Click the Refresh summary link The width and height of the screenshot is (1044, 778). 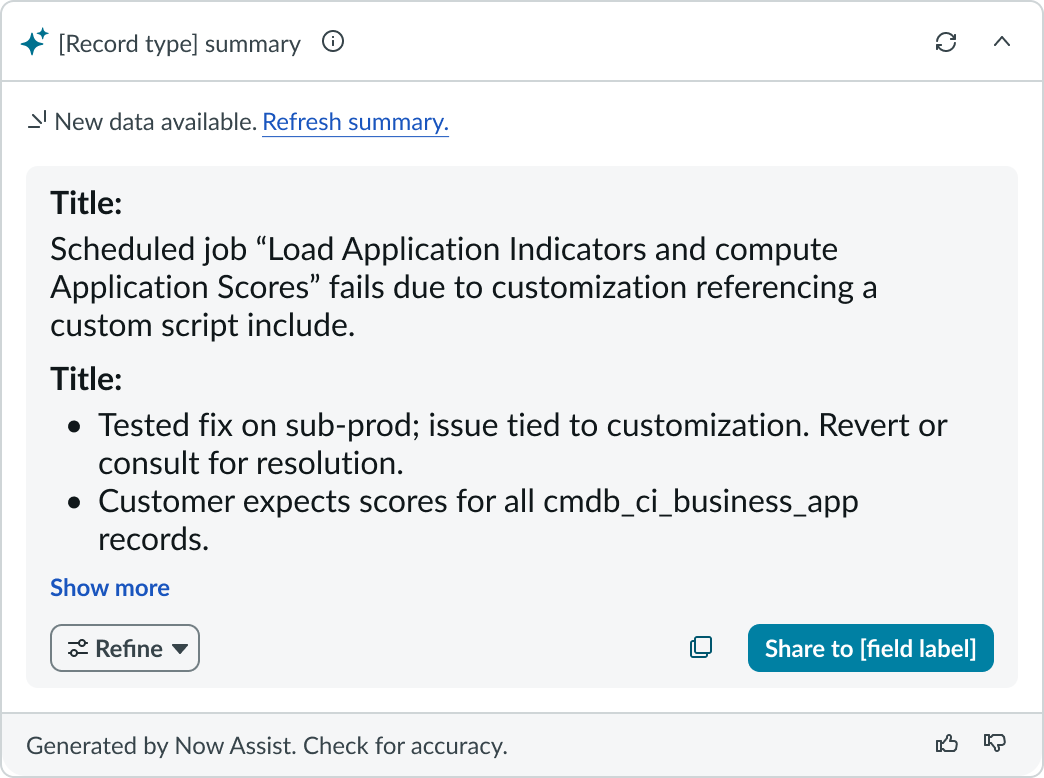(x=355, y=122)
